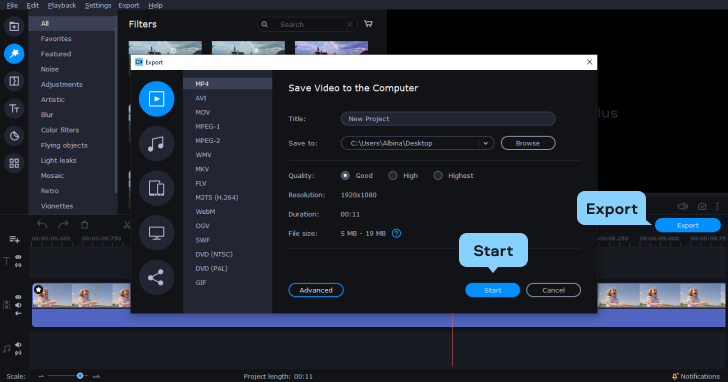Open the File menu

coord(12,6)
